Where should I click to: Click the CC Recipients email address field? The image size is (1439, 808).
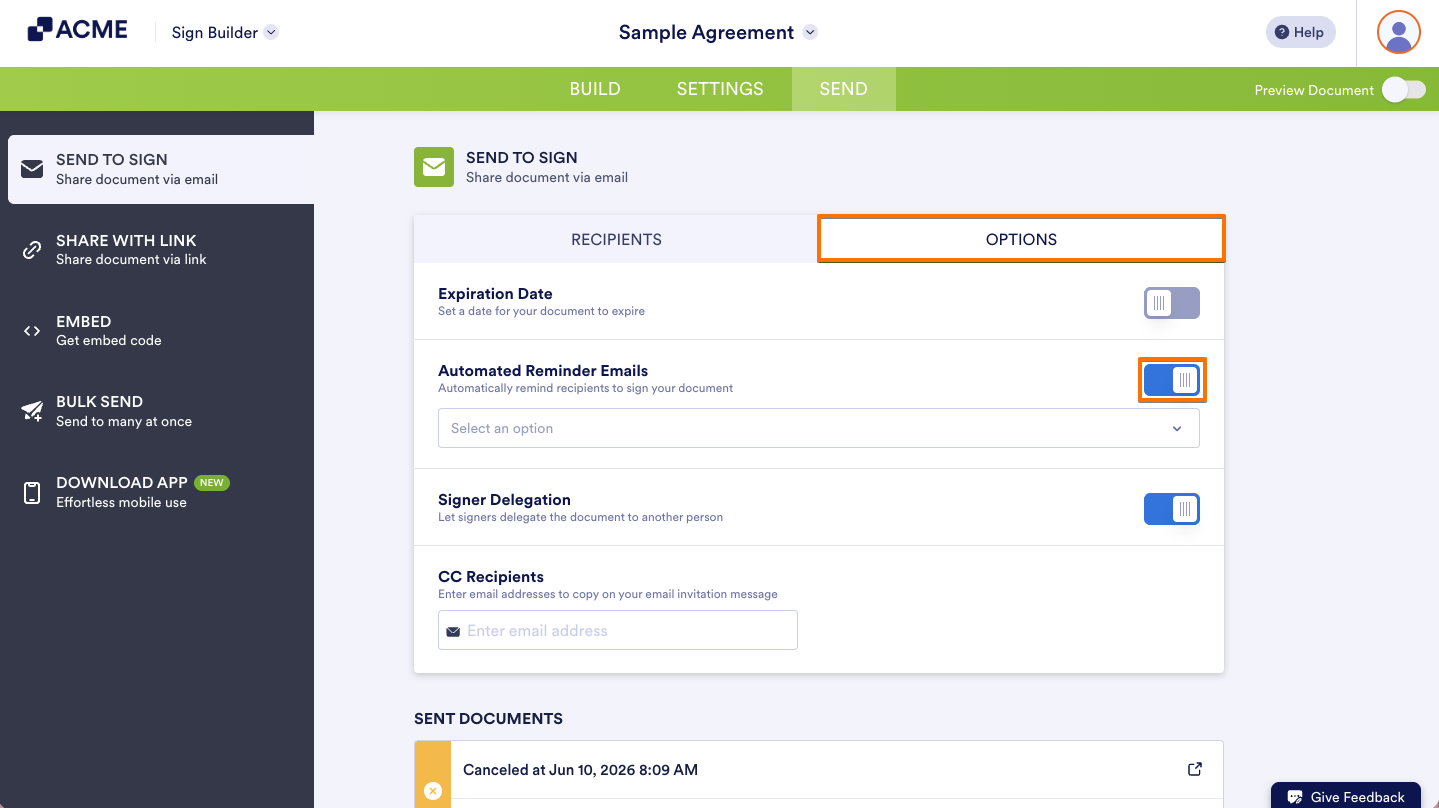(617, 630)
